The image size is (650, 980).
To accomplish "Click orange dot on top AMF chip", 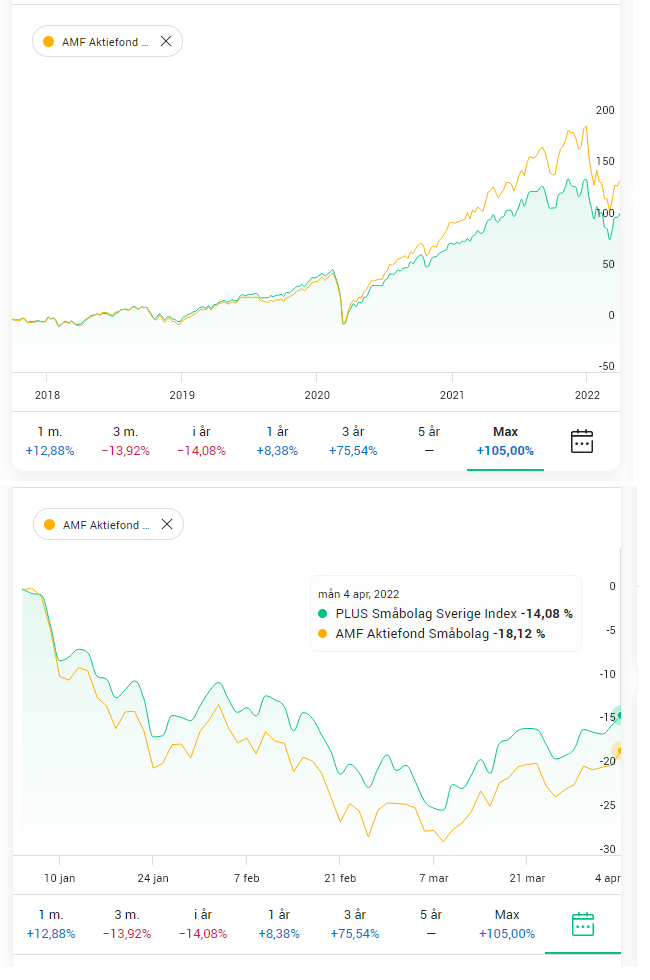I will coord(49,42).
